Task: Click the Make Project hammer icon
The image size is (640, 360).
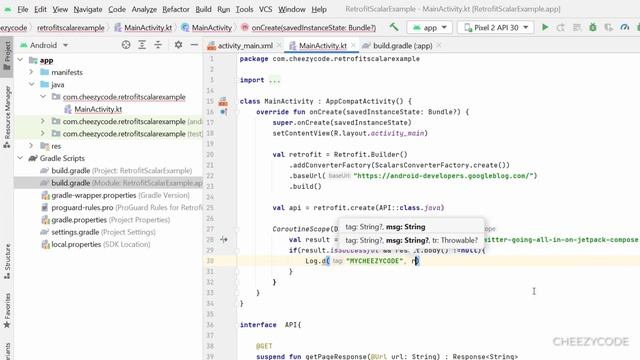Action: (394, 27)
